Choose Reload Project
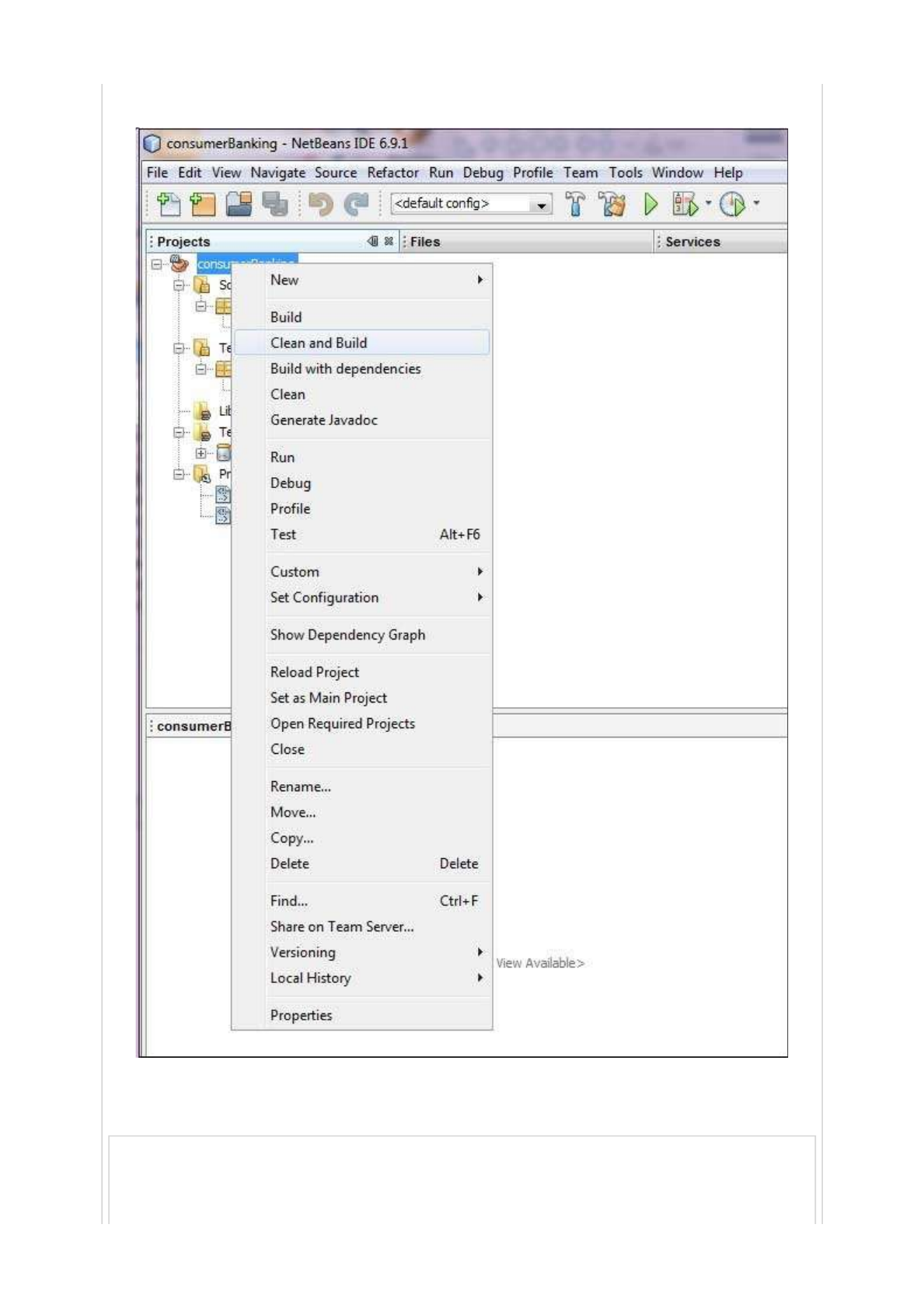The height and width of the screenshot is (1308, 924). coord(362,671)
